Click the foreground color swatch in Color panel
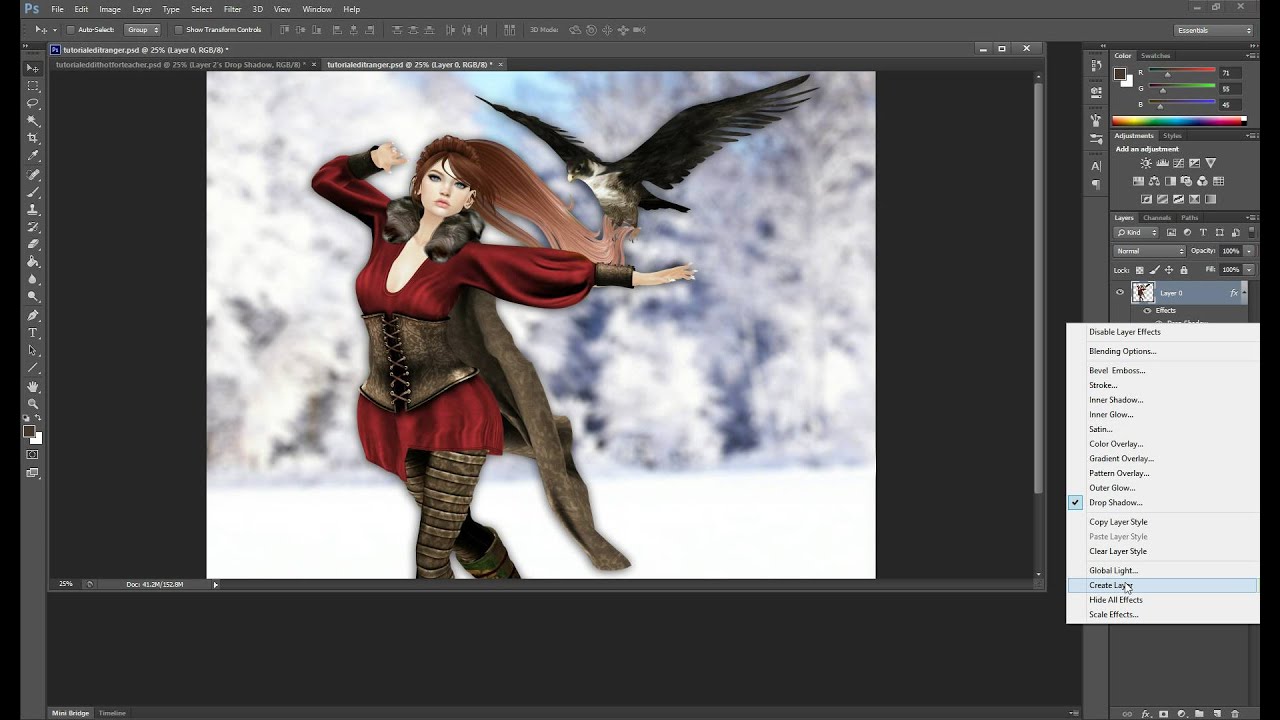 pos(1120,73)
